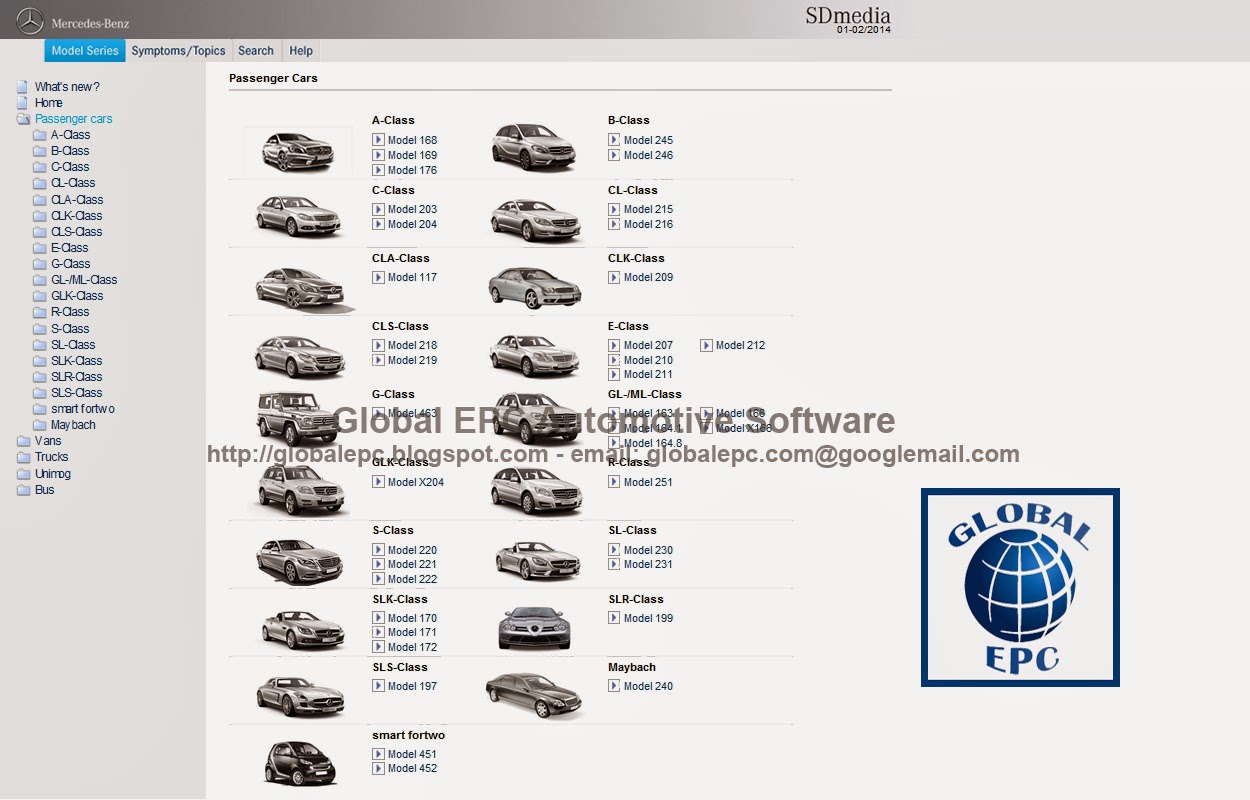Image resolution: width=1250 pixels, height=800 pixels.
Task: Open Model 211 link
Action: pyautogui.click(x=648, y=374)
